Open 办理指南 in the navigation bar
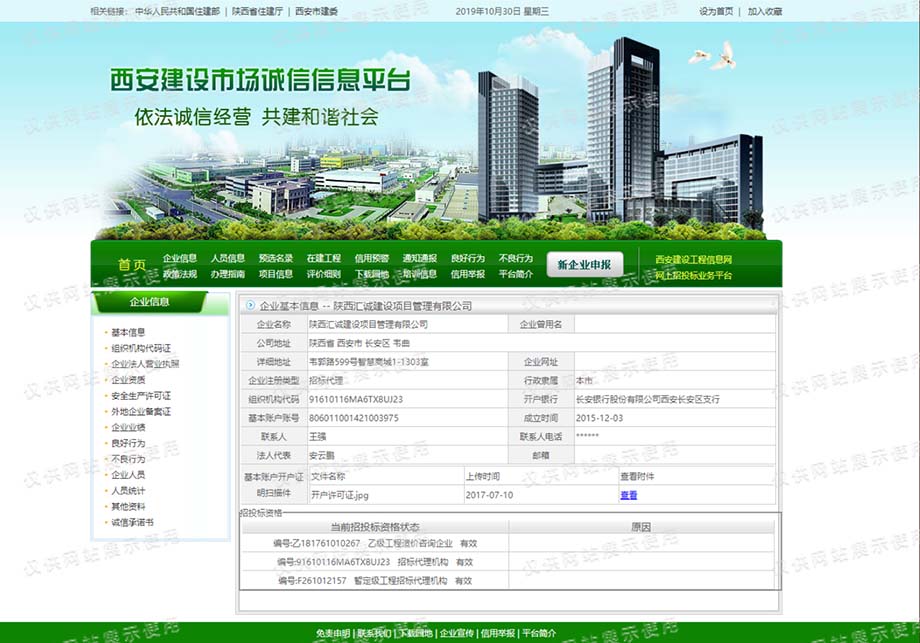The image size is (920, 643). (x=228, y=274)
